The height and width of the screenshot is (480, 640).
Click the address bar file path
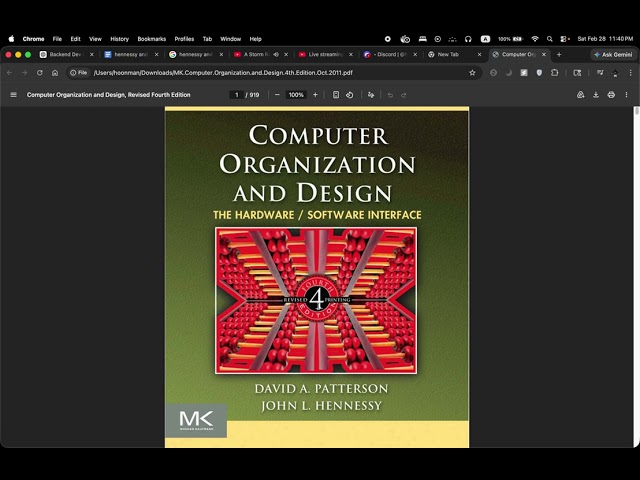point(223,73)
